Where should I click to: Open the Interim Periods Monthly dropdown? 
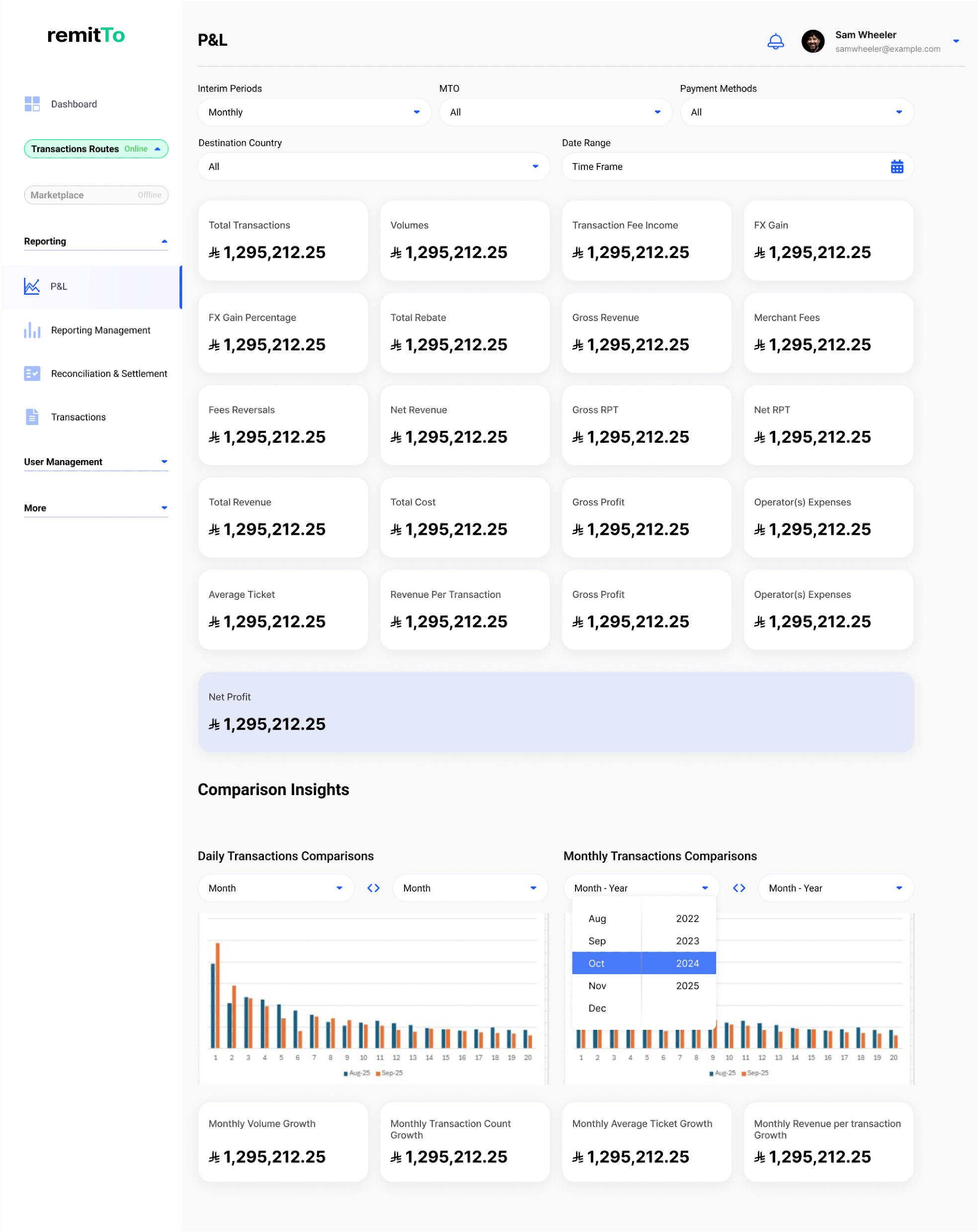click(314, 112)
